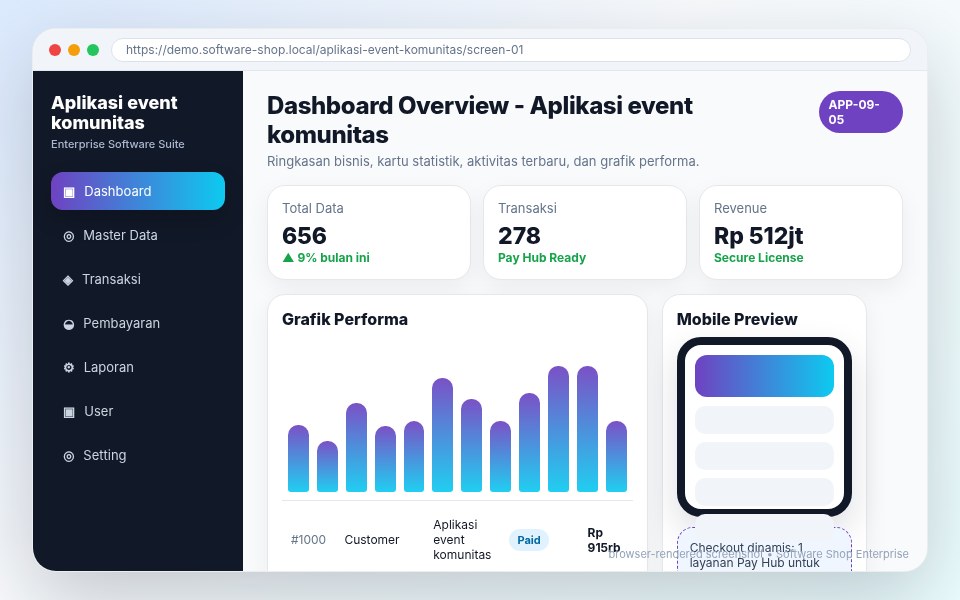Go to Master Data section

[138, 235]
